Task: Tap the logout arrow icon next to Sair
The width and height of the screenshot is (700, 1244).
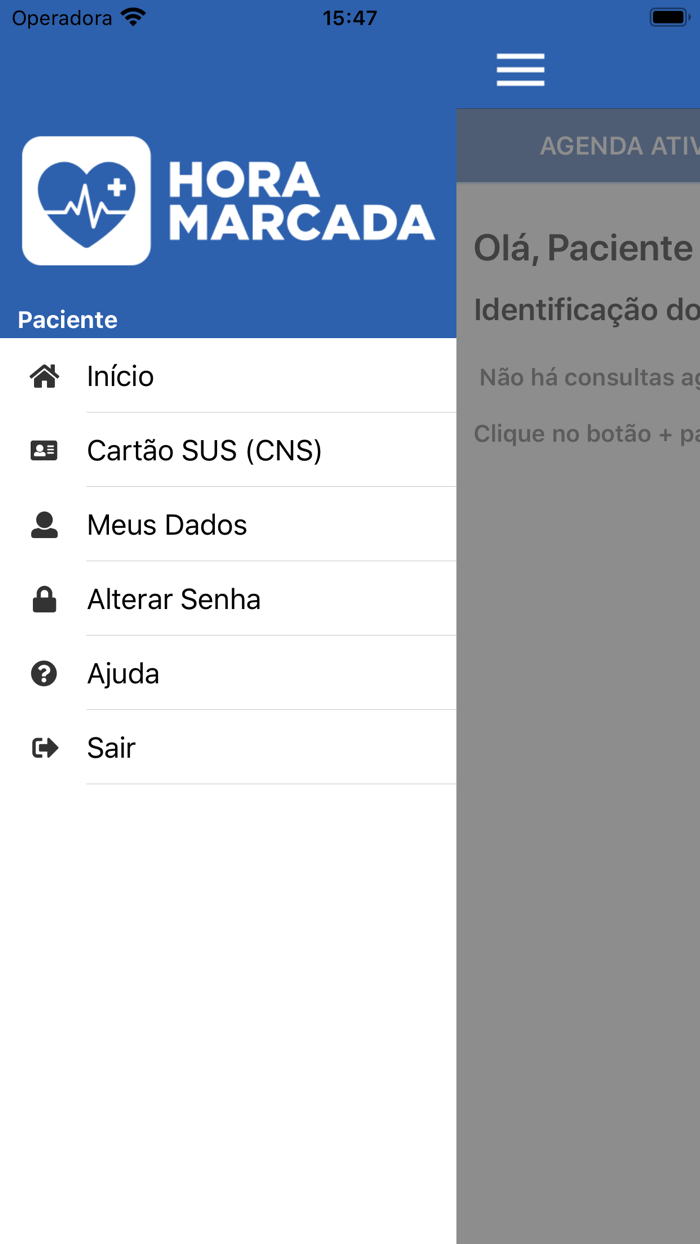Action: pyautogui.click(x=44, y=747)
